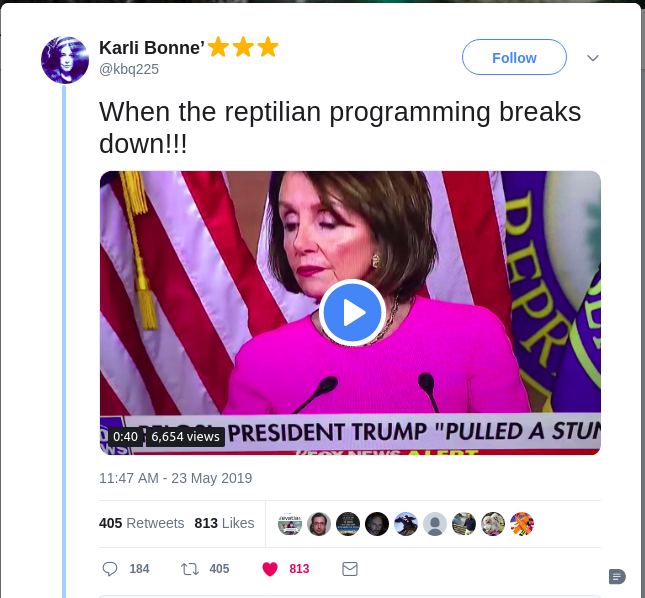Viewport: 645px width, 598px height.
Task: Play the embedded tweet video
Action: (x=352, y=313)
